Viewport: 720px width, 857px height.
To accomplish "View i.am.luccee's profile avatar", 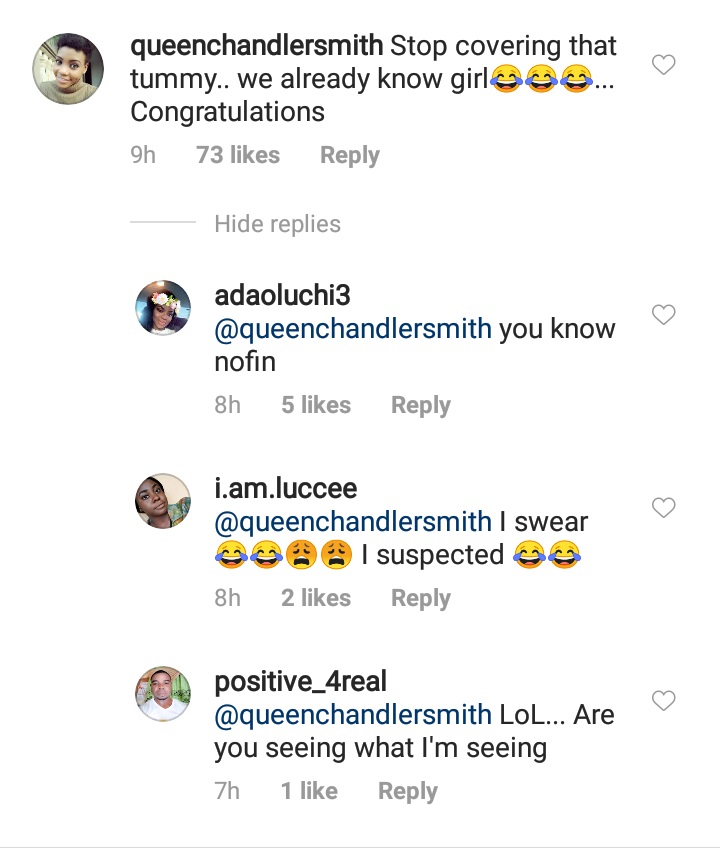I will (162, 501).
